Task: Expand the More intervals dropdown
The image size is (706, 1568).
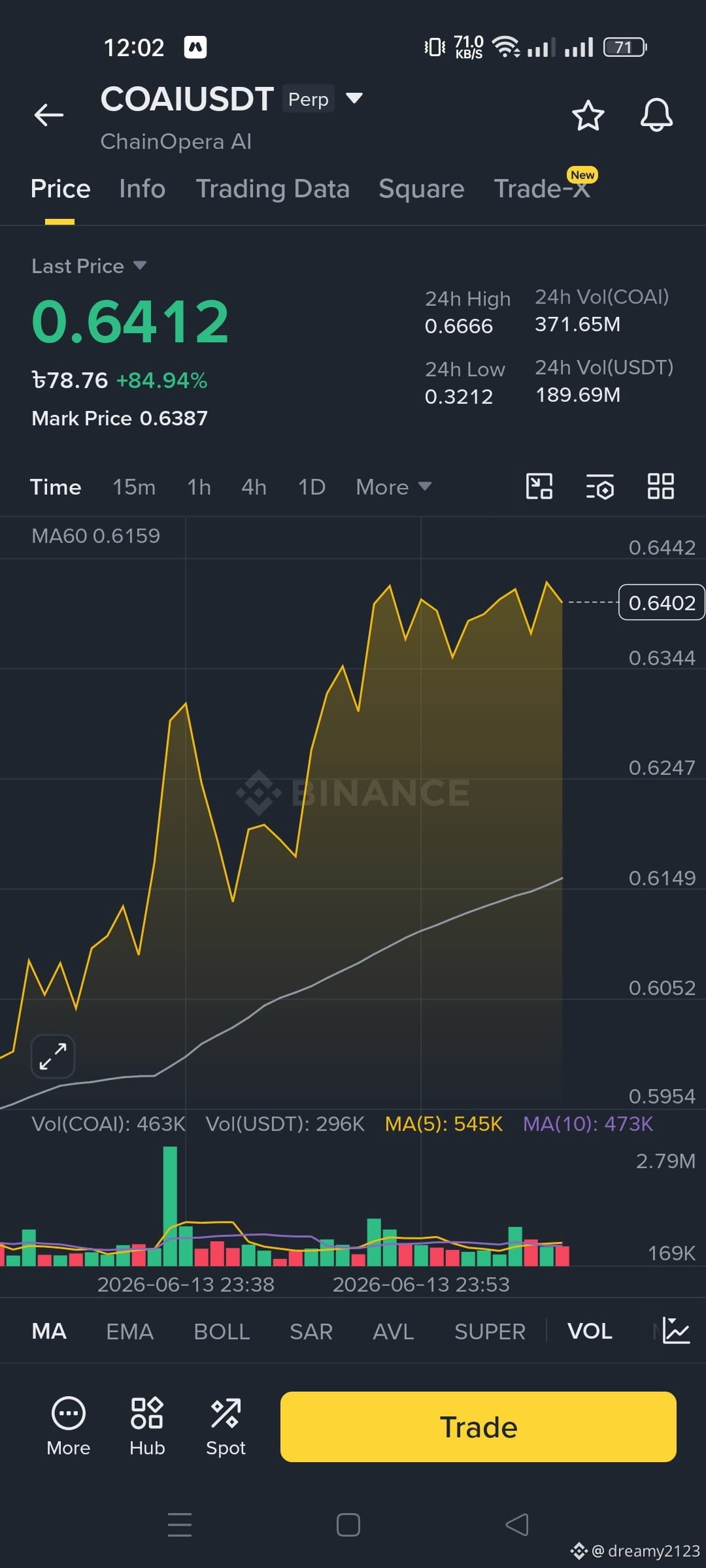Action: click(394, 487)
